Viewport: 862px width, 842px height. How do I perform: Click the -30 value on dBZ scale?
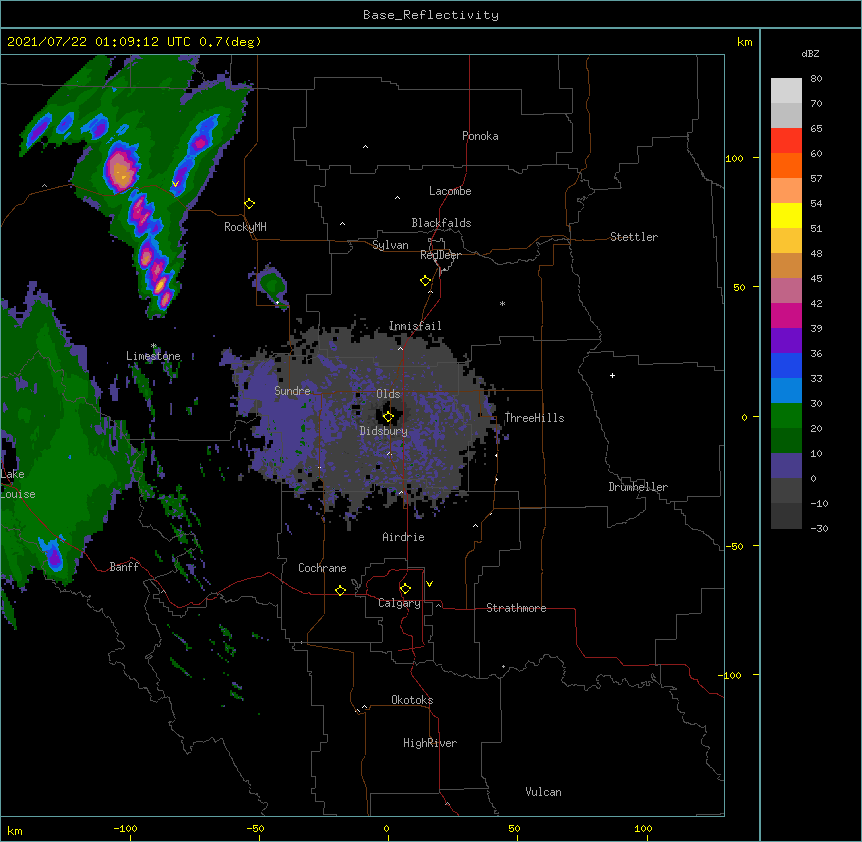point(819,529)
